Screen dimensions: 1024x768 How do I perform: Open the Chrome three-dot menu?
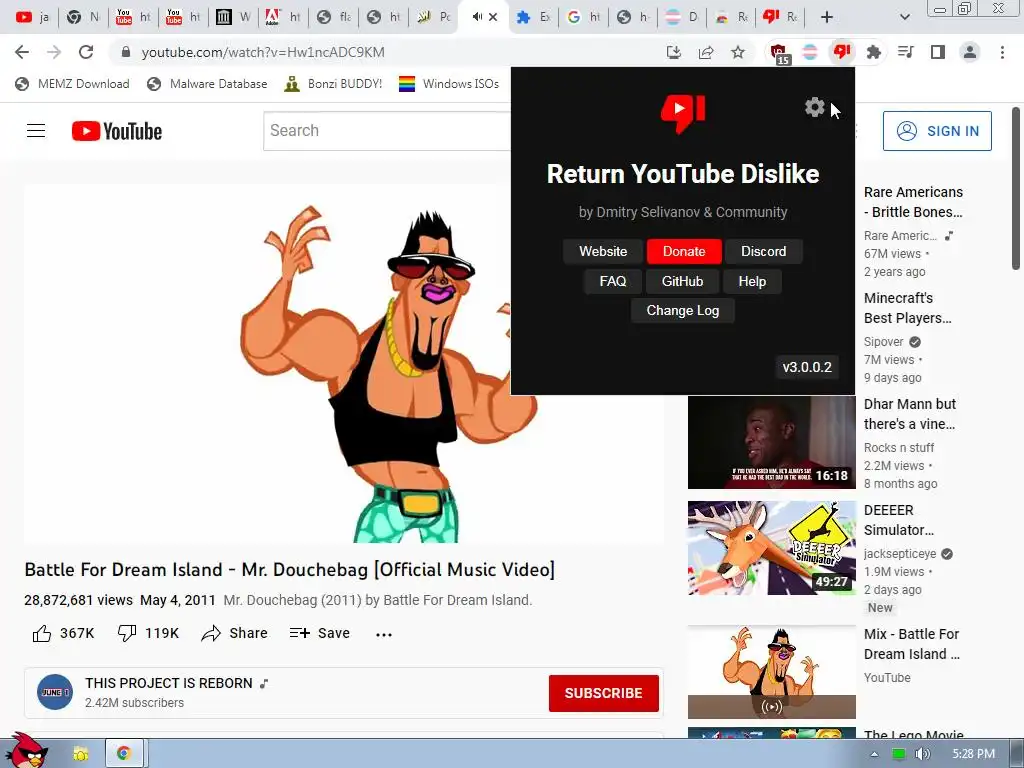[1002, 52]
